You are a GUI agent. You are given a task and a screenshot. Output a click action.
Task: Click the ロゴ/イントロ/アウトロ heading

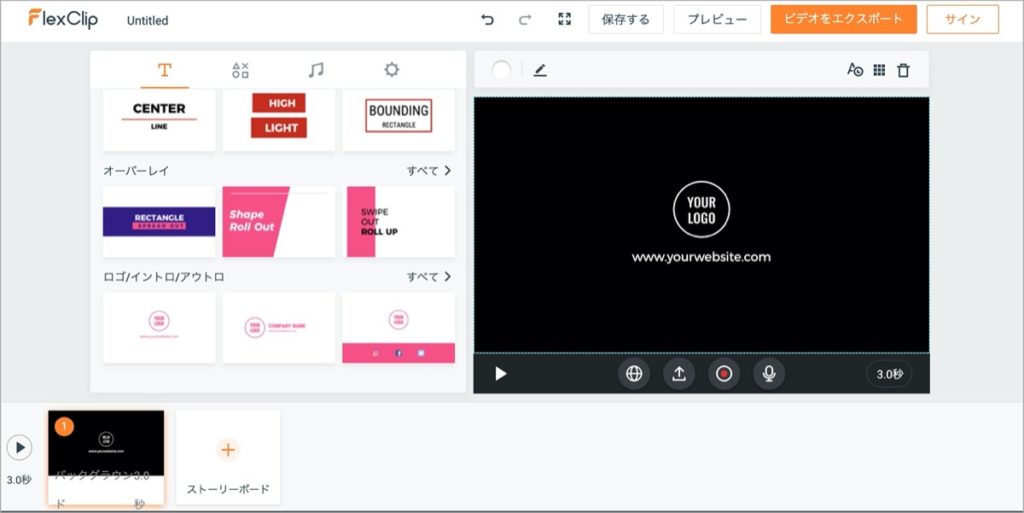click(x=164, y=277)
